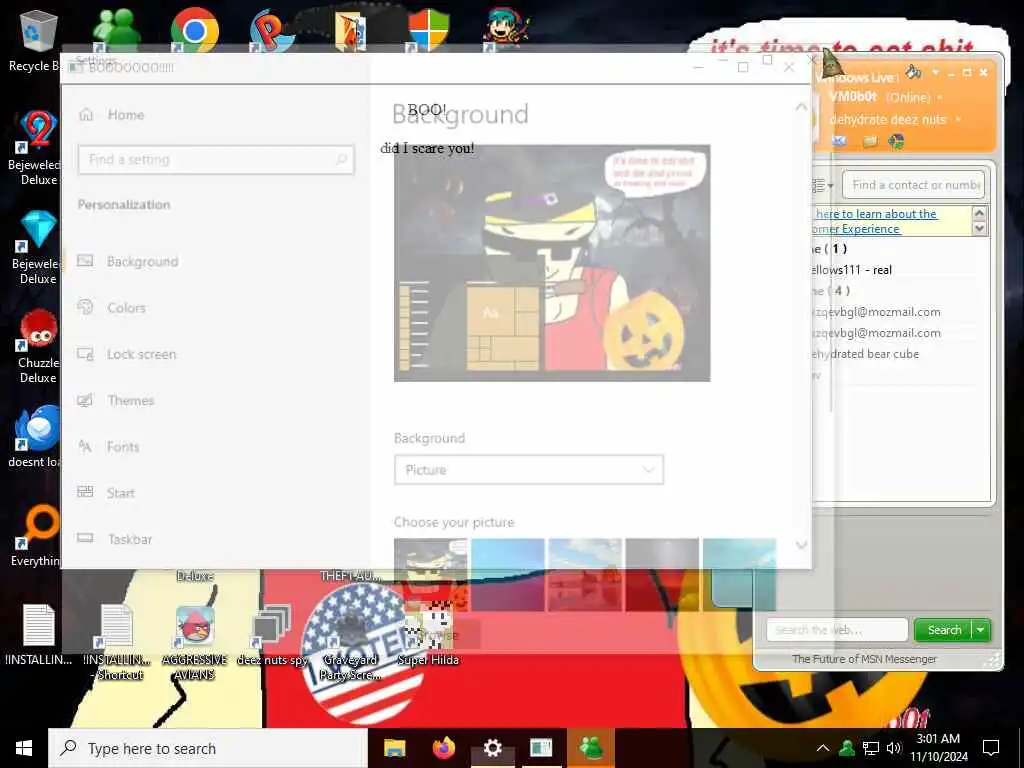
Task: Select Colors in Personalization sidebar
Action: click(216, 308)
